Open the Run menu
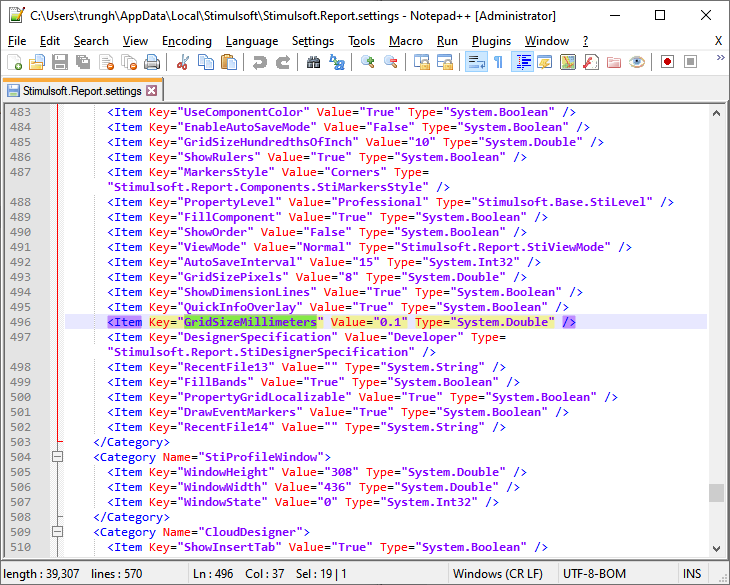This screenshot has width=730, height=585. [447, 41]
